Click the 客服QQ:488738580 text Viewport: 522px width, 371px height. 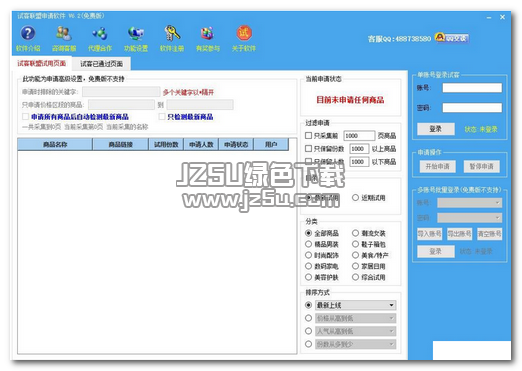[399, 39]
